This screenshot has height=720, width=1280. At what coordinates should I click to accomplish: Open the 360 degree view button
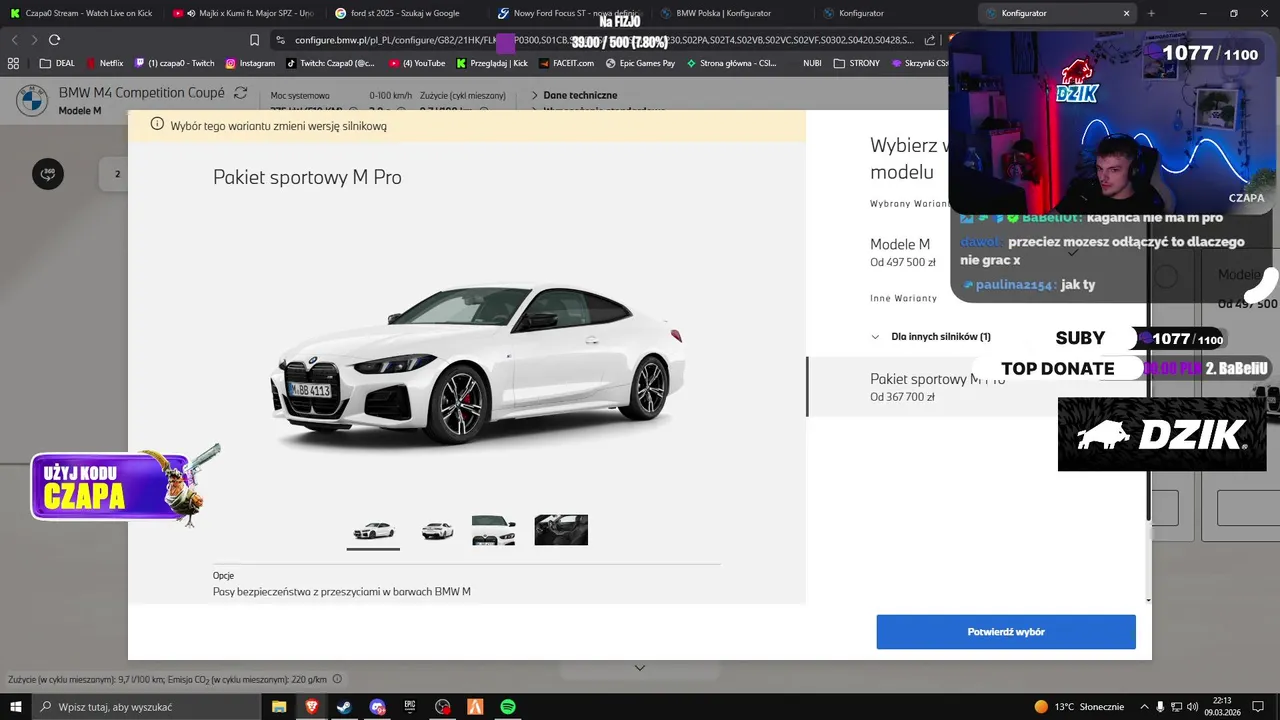(x=48, y=174)
